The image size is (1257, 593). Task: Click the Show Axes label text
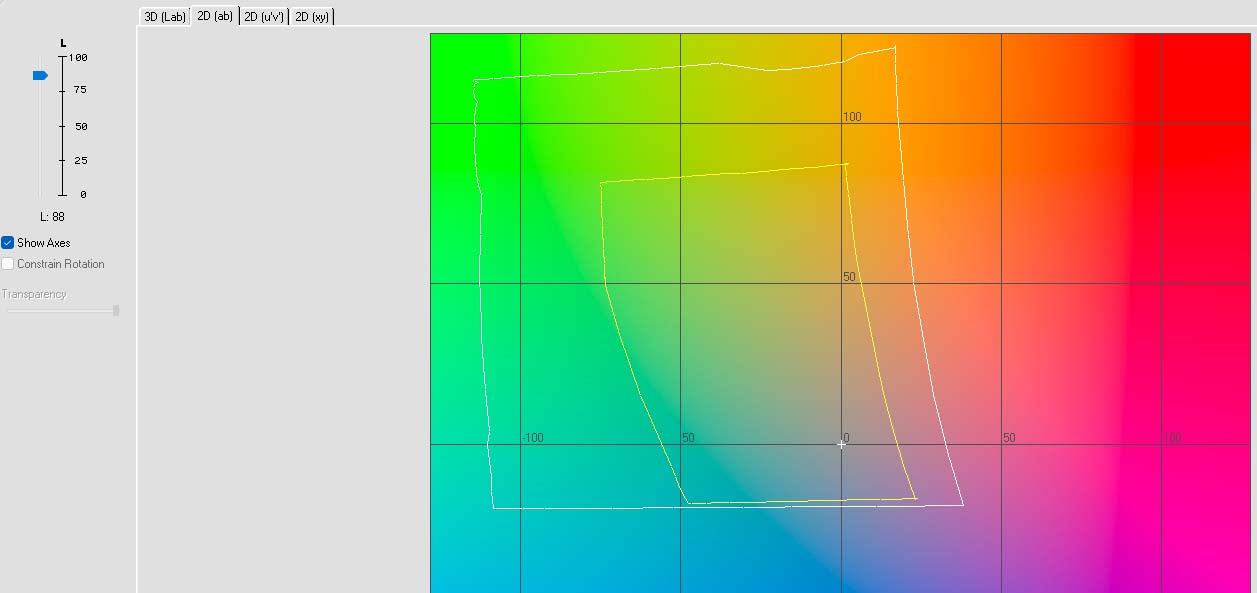[x=43, y=243]
